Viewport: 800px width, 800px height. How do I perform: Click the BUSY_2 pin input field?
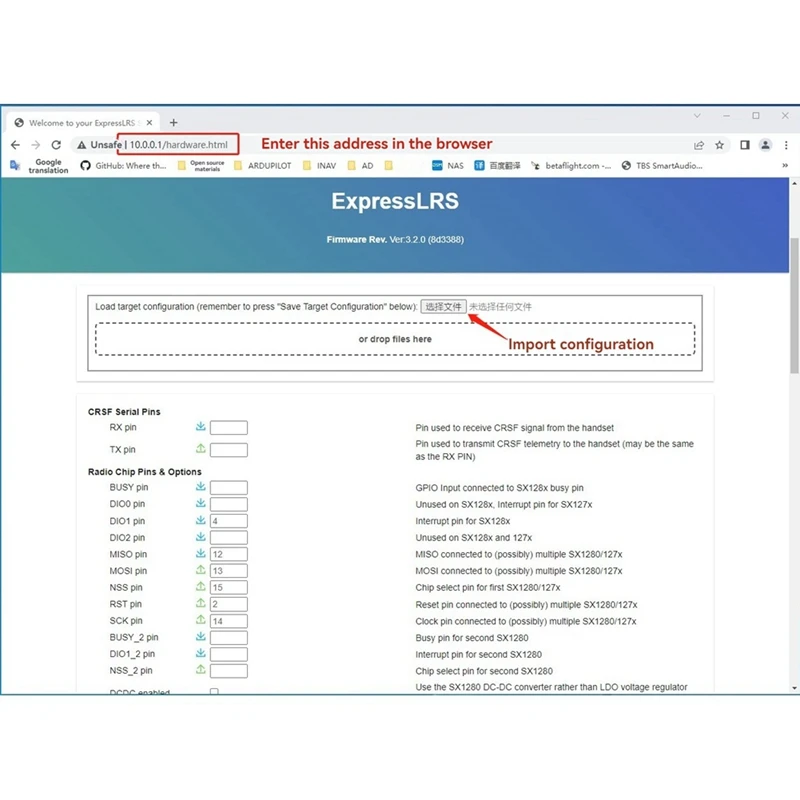pos(229,638)
